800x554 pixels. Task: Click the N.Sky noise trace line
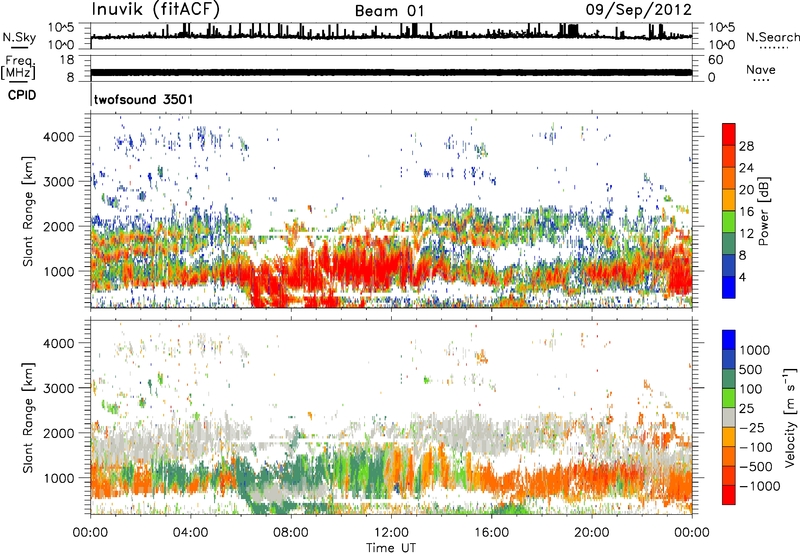pyautogui.click(x=391, y=36)
